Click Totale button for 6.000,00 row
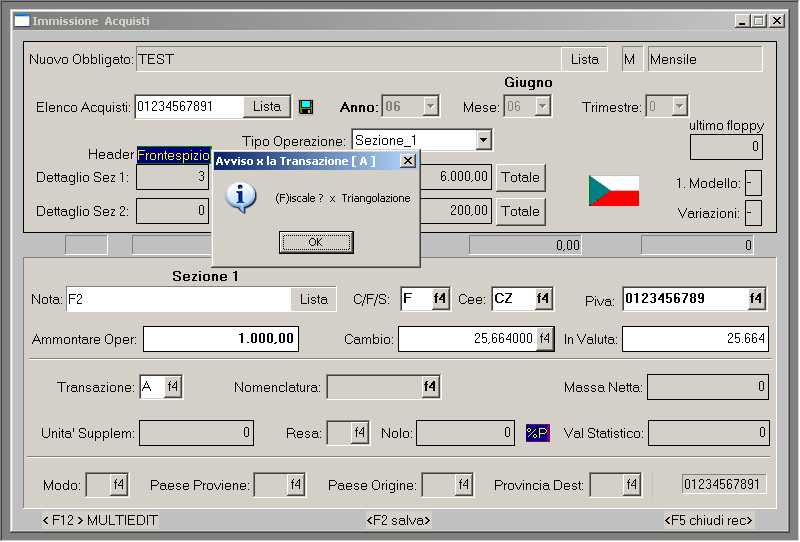800x542 pixels. [520, 177]
